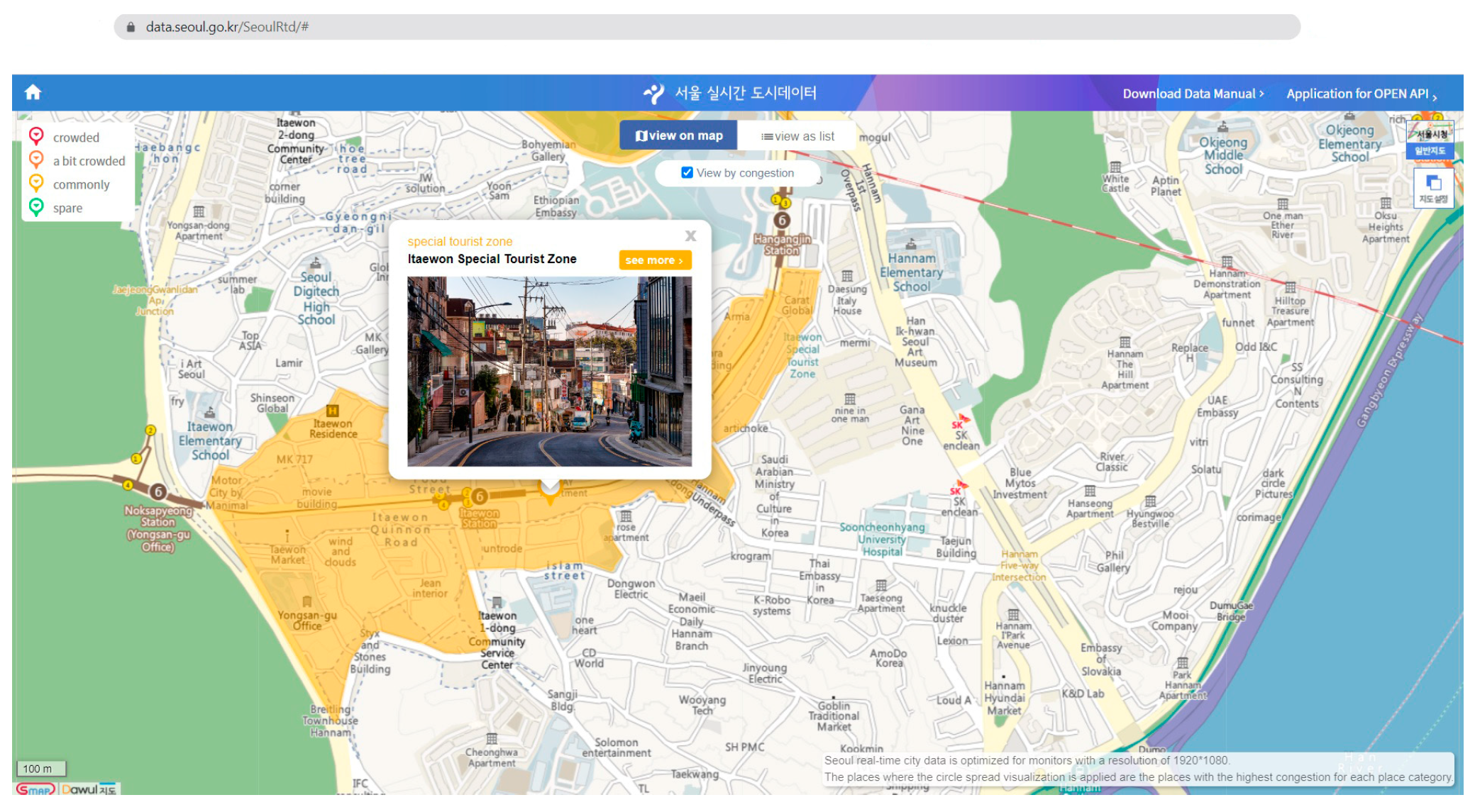This screenshot has height=812, width=1475.
Task: Click the Seoul real-time city data logo
Action: (x=729, y=93)
